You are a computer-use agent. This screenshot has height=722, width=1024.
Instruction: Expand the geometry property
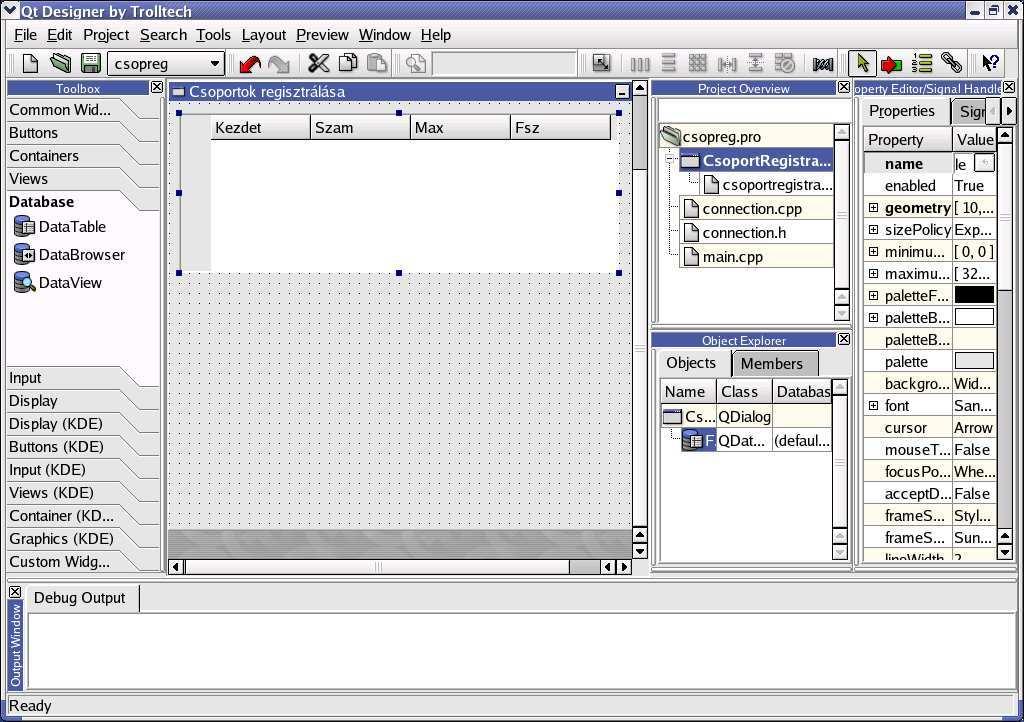[x=873, y=208]
